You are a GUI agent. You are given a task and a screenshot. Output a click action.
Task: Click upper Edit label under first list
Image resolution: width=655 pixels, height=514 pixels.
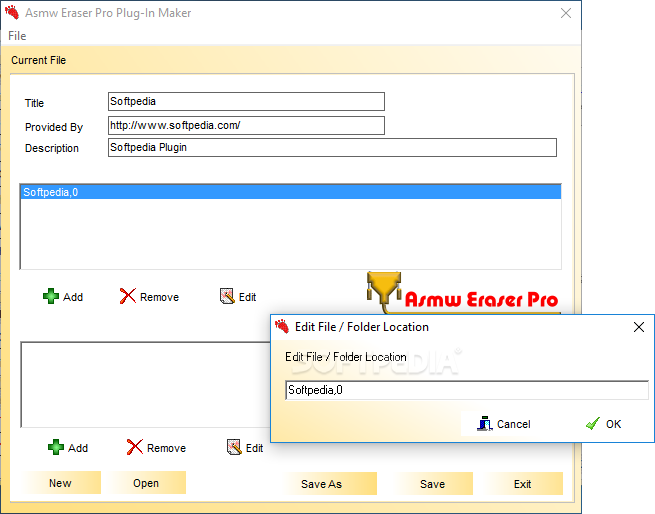coord(247,297)
